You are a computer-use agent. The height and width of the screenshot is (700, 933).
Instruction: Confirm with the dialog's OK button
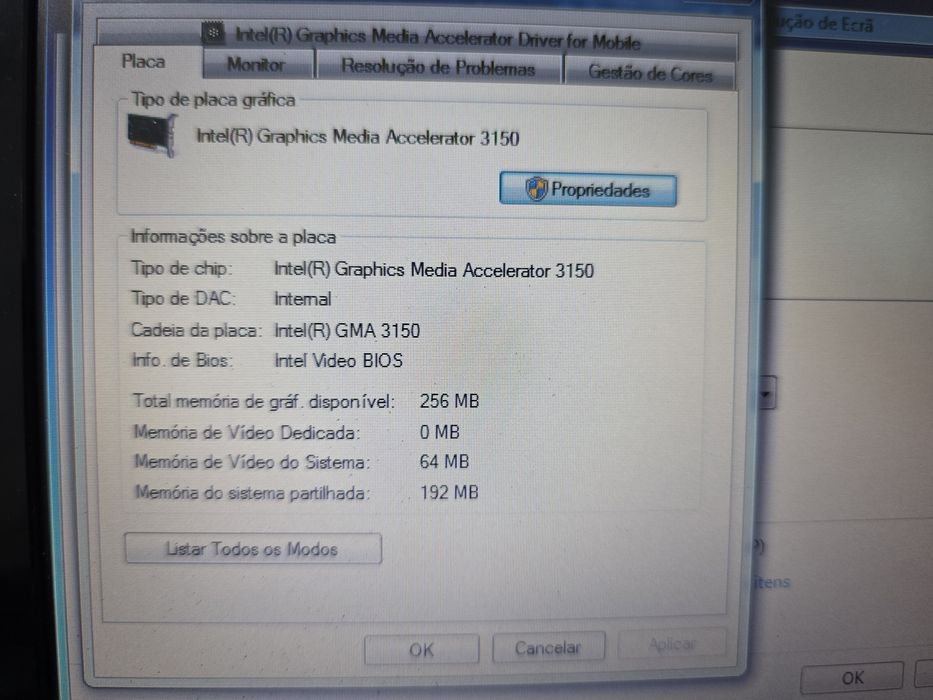click(x=421, y=649)
